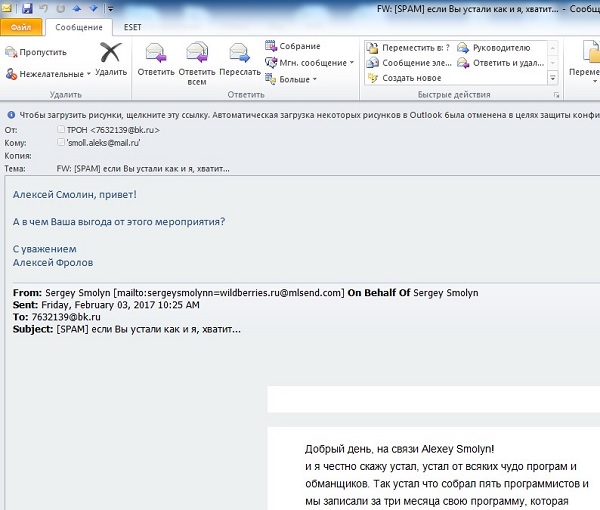Click Ответить всем to reply all
This screenshot has height=510, width=600.
(197, 64)
